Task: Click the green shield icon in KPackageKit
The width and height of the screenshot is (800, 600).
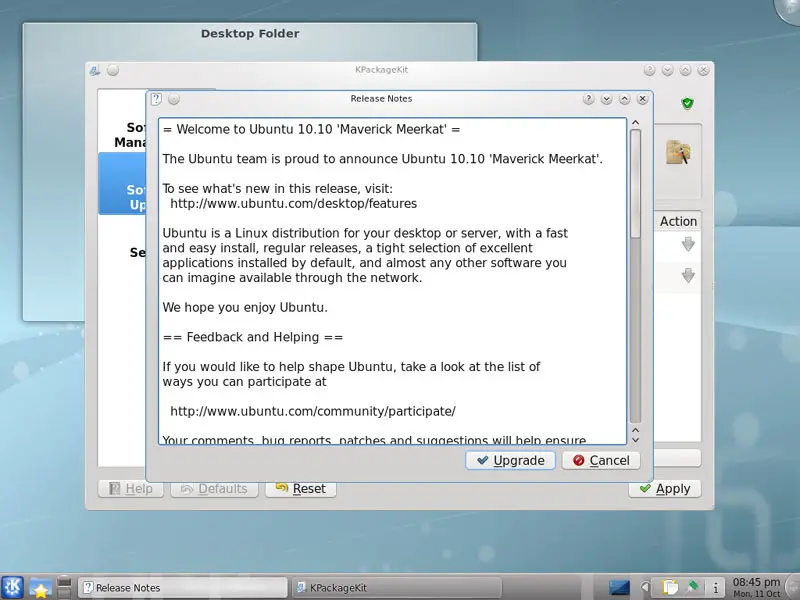Action: (687, 104)
